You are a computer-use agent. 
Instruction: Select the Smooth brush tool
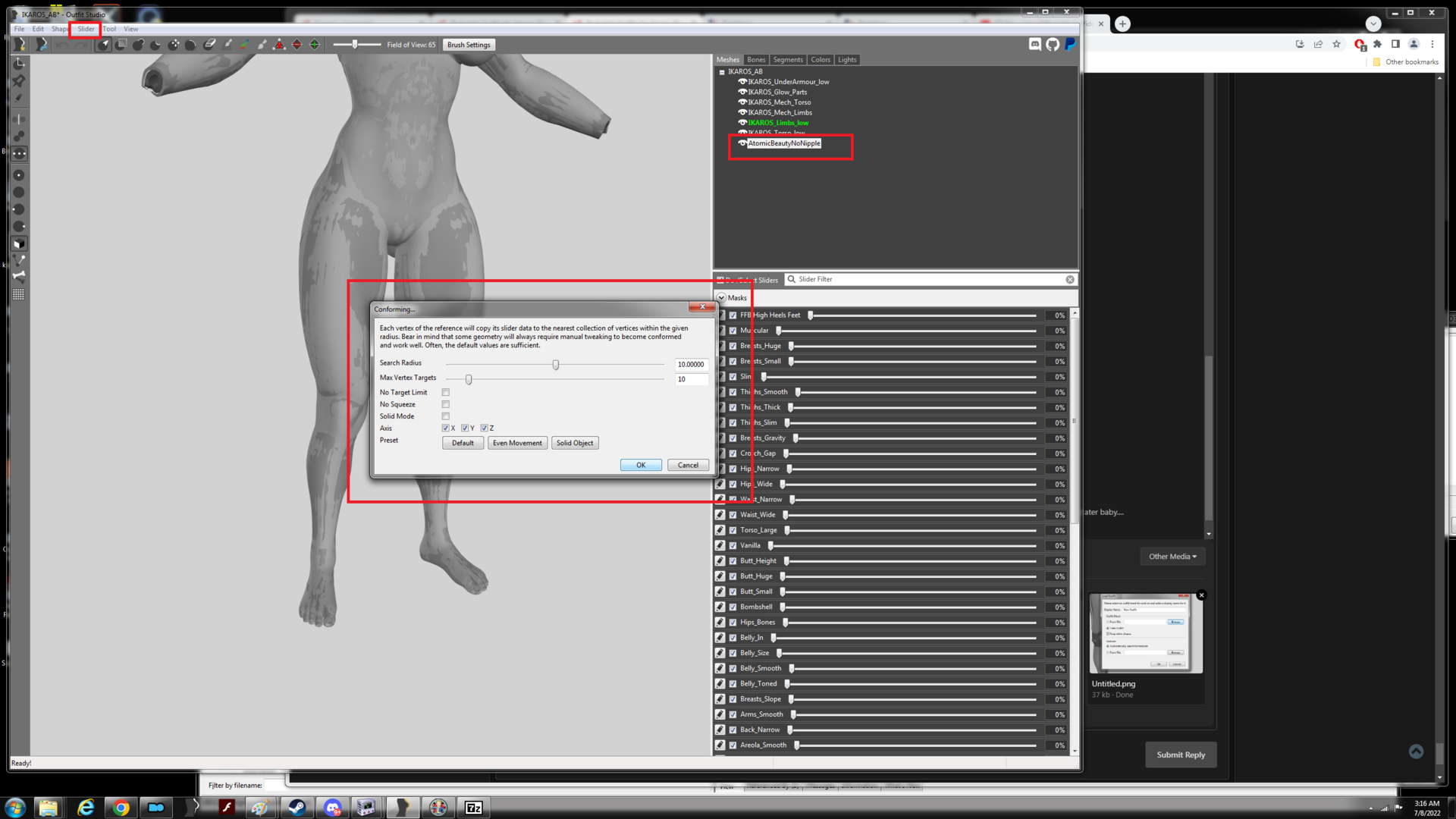[x=191, y=45]
